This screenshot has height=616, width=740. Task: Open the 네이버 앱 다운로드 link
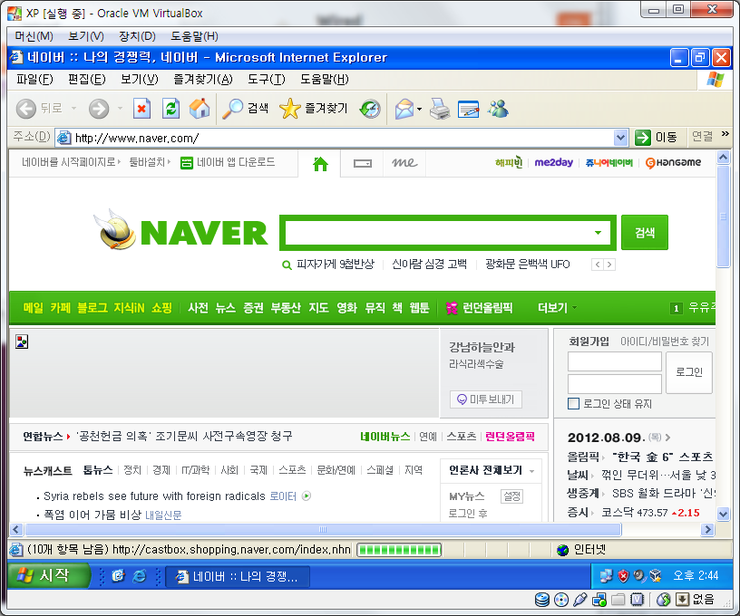[x=227, y=162]
